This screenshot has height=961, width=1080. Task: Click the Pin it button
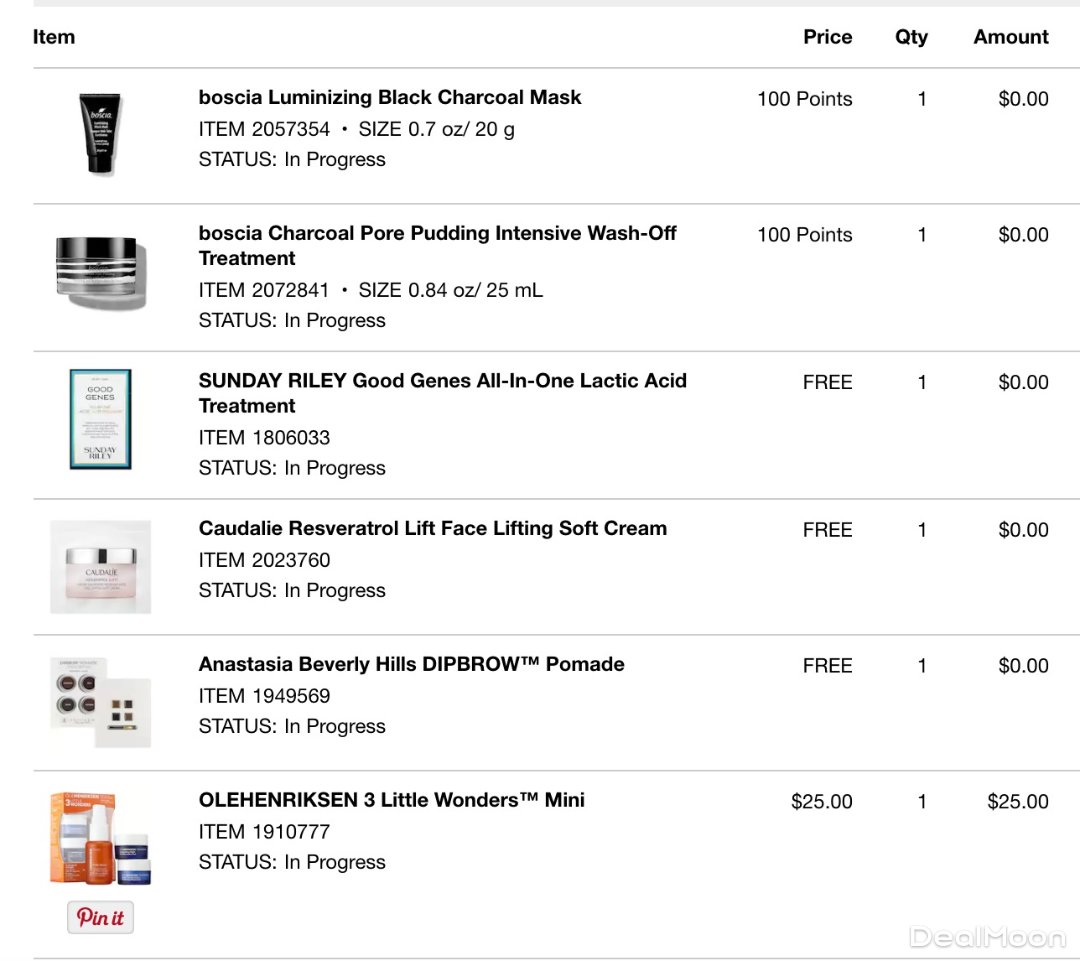coord(100,917)
